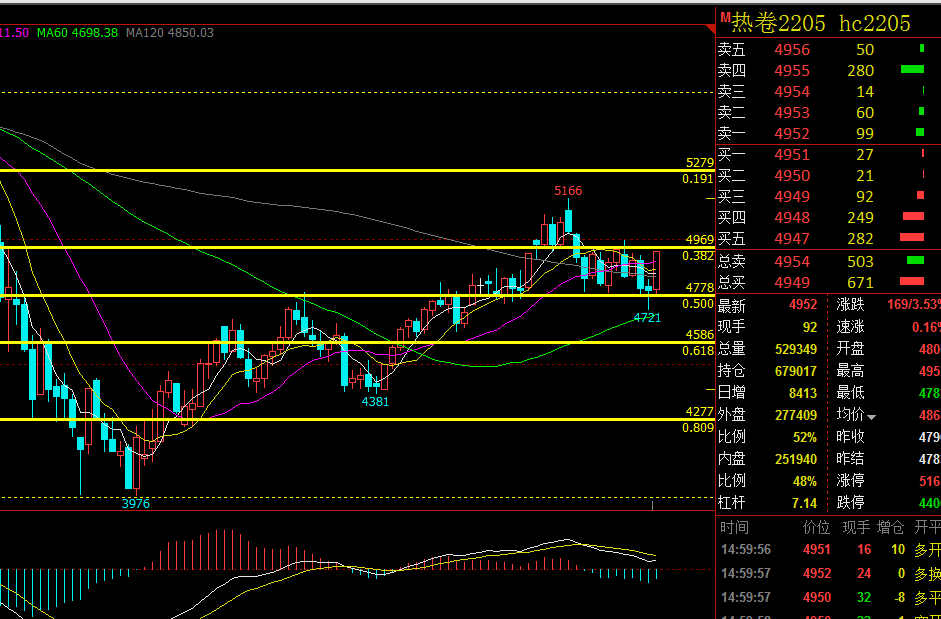
Task: Click the MA120 4850.03 indicator label
Action: point(170,33)
